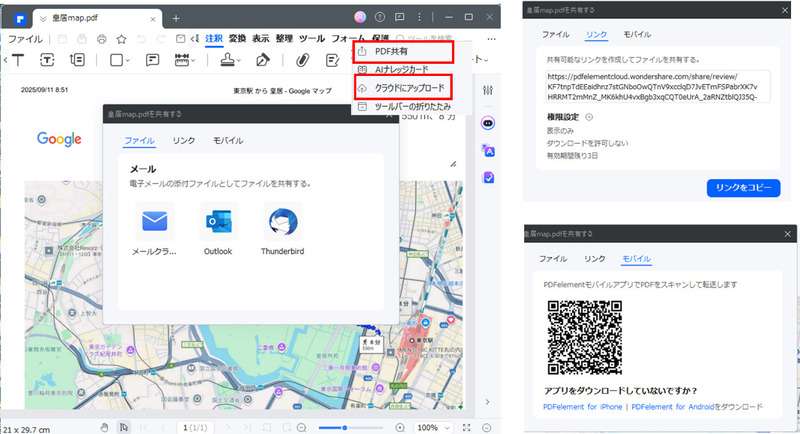800x434 pixels.
Task: Switch to the 表示 ribbon tab
Action: coord(261,39)
